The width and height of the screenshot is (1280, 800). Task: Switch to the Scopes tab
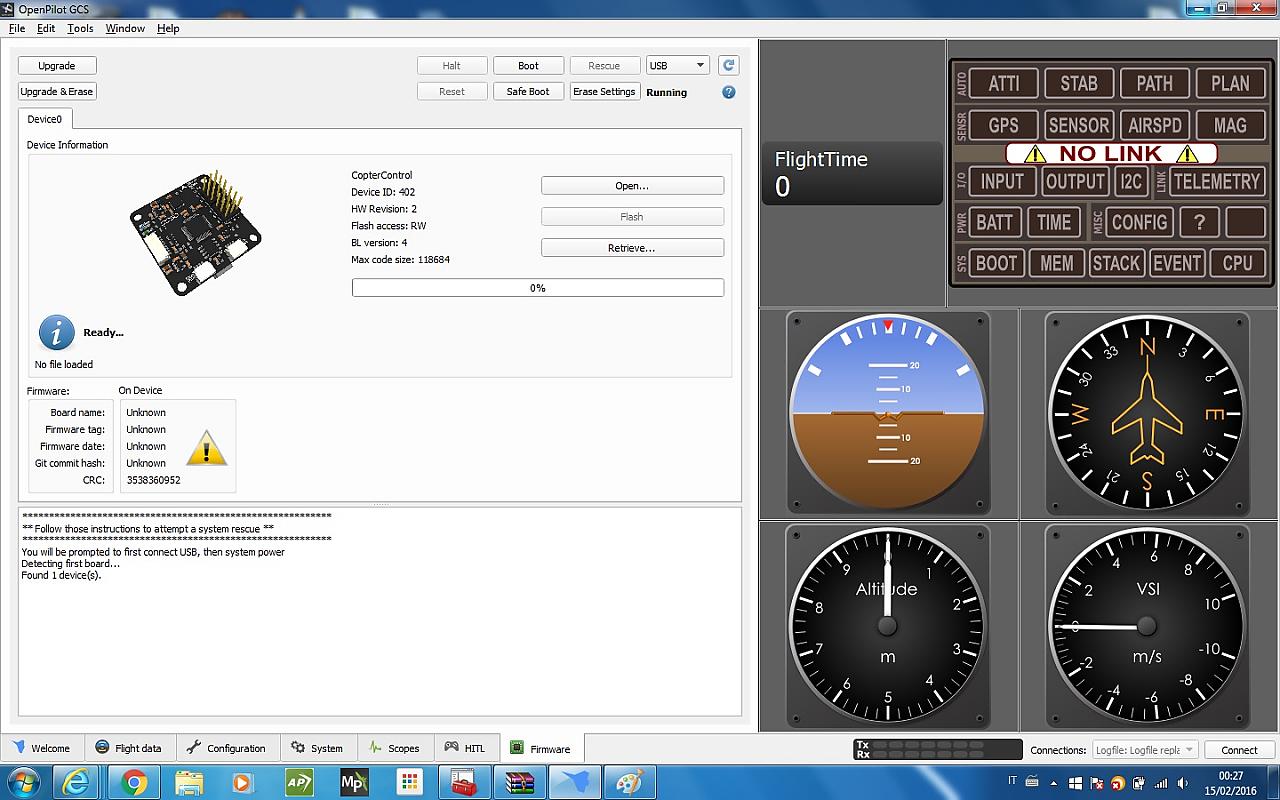(395, 748)
